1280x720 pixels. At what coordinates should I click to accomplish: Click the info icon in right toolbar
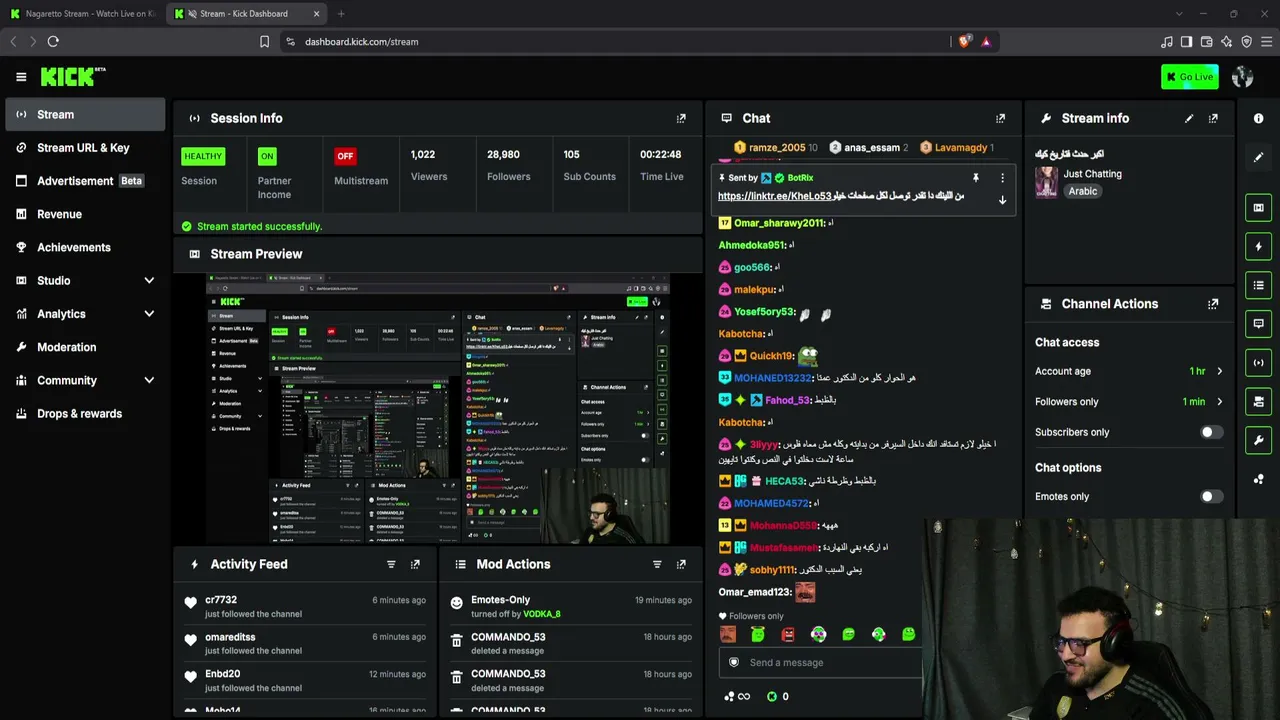coord(1258,118)
